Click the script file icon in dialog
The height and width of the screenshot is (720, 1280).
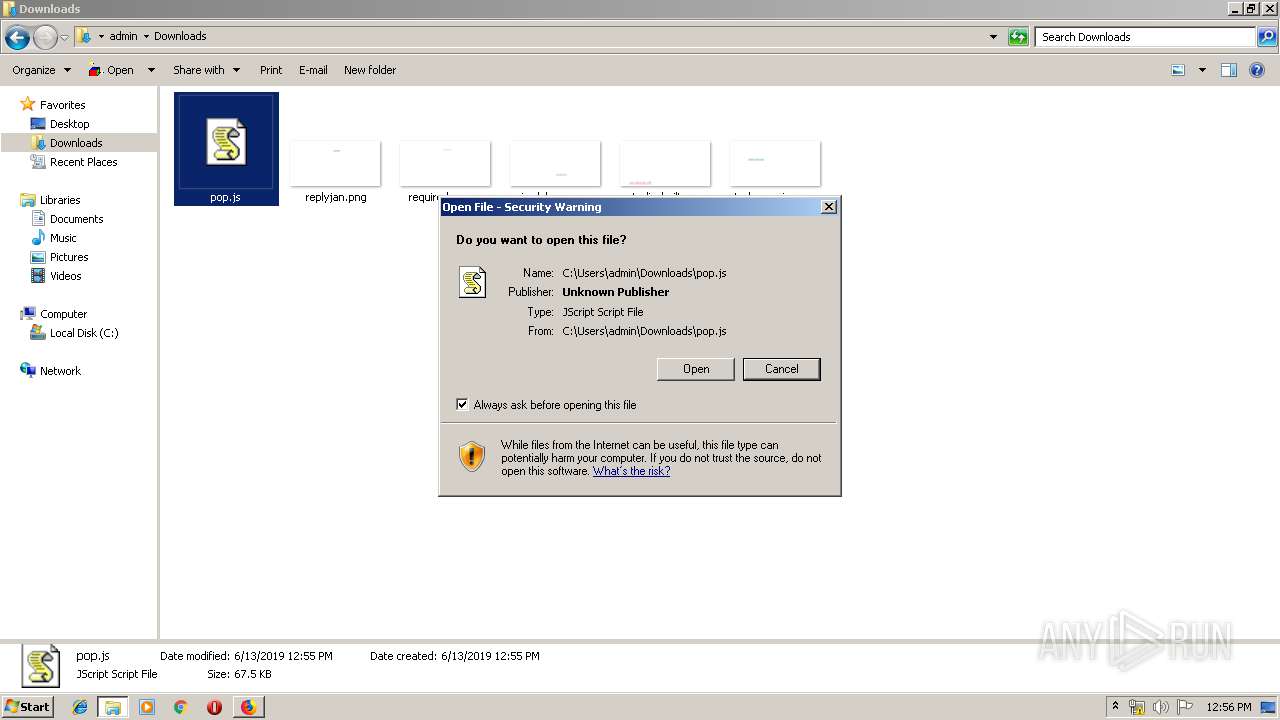tap(472, 282)
